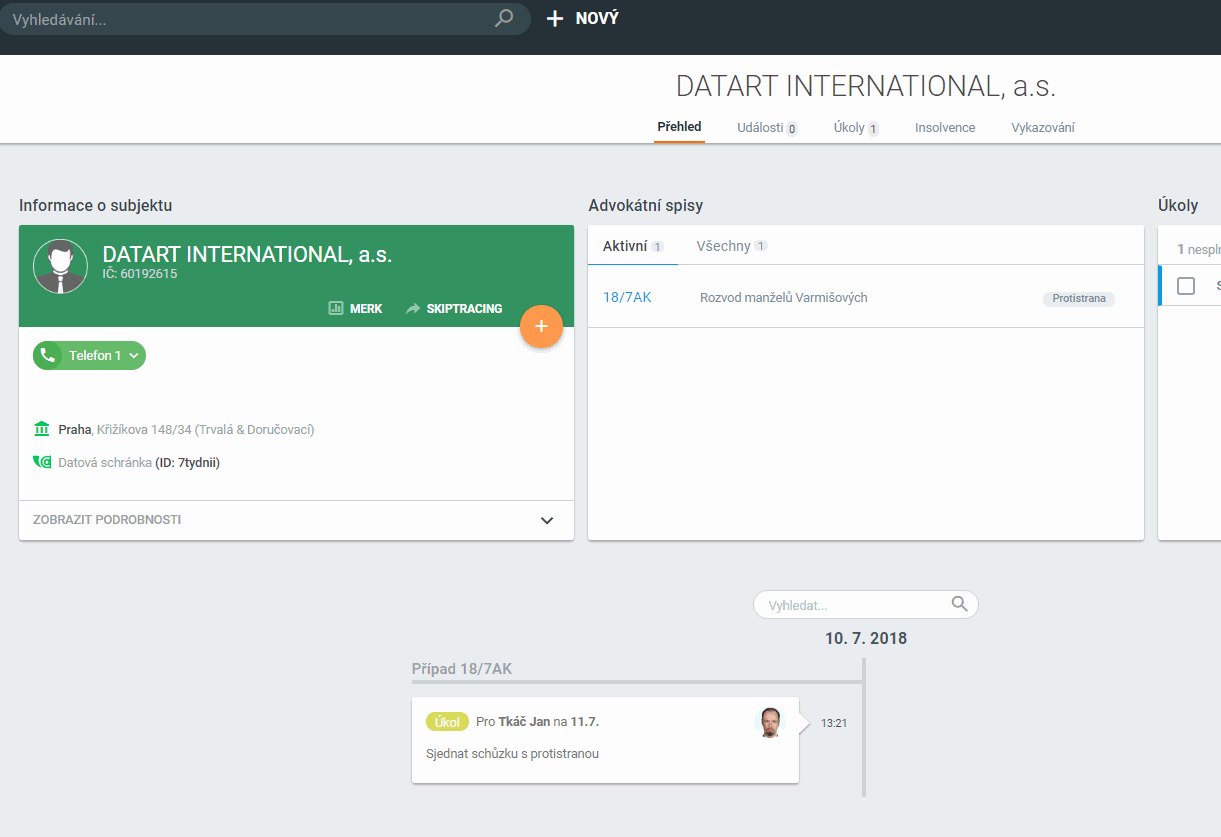
Task: Click the bank building icon beside Praha address
Action: point(42,429)
